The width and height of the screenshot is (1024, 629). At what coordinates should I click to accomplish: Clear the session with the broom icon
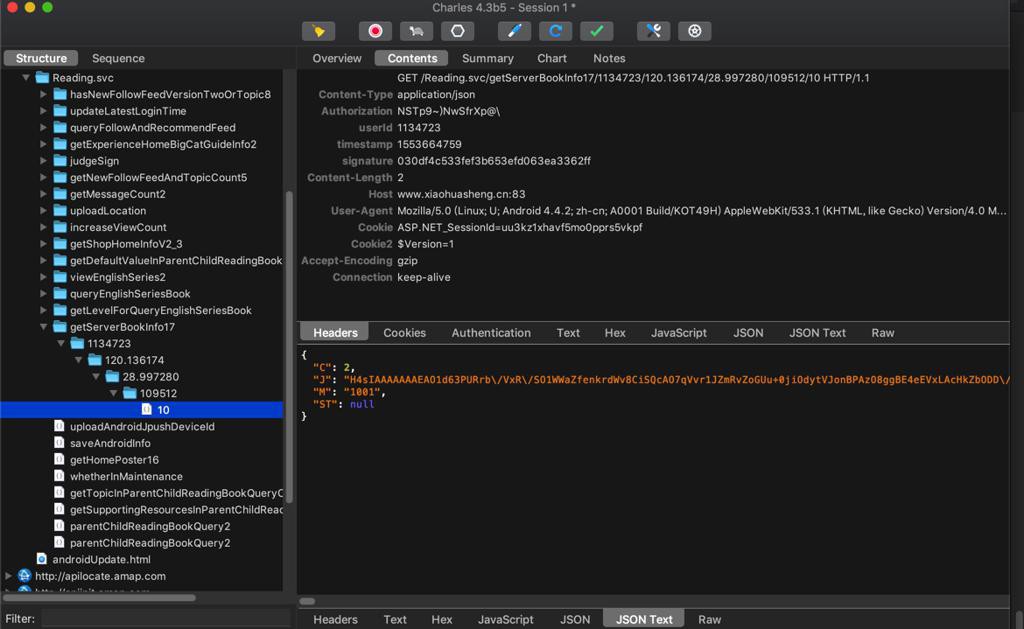pos(319,31)
